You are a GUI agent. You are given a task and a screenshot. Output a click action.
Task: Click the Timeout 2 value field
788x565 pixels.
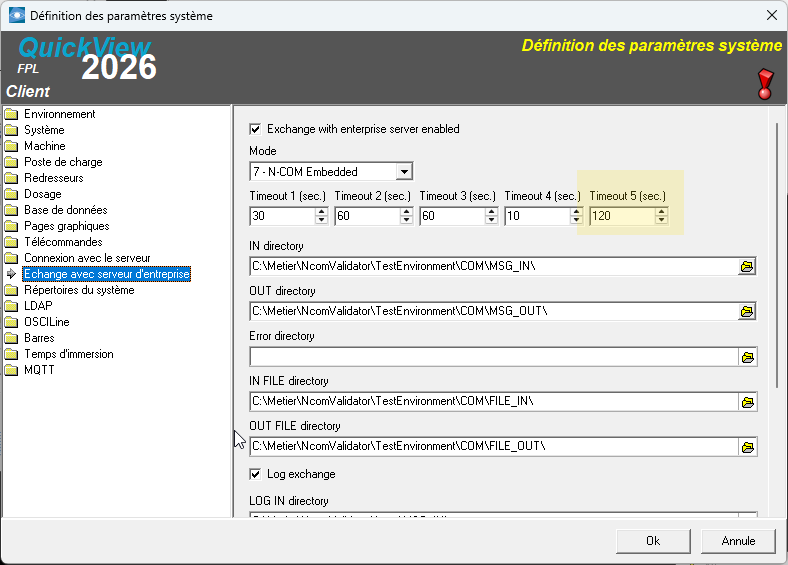tap(367, 216)
